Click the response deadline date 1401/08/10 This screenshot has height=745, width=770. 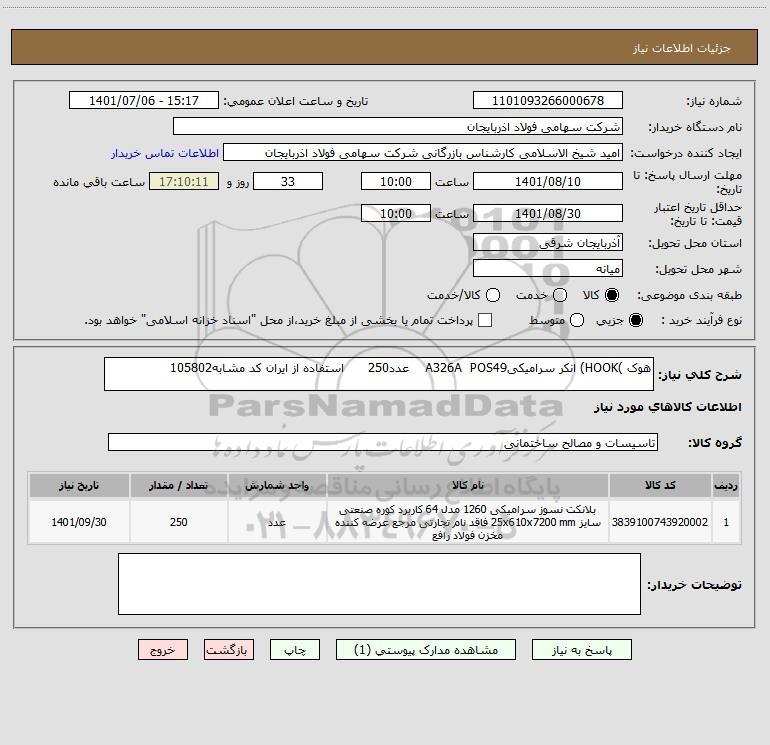pyautogui.click(x=548, y=181)
